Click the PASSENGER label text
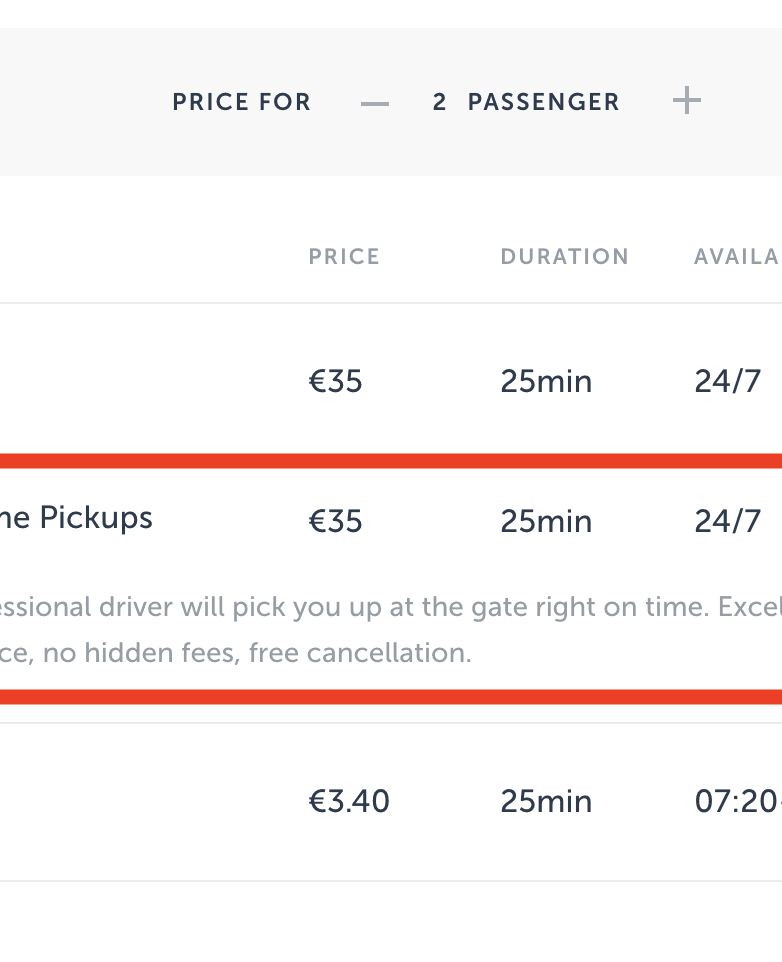Viewport: 782px width, 962px height. tap(543, 102)
